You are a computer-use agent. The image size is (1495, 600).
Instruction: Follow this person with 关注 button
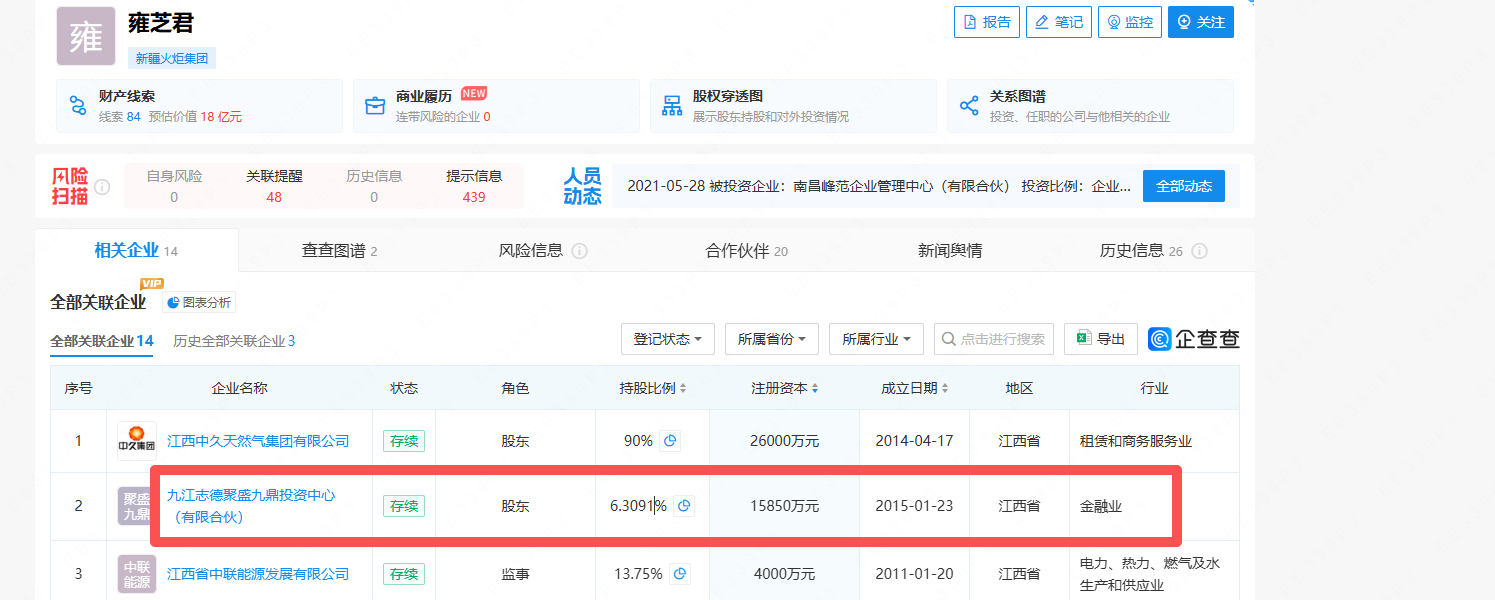coord(1200,22)
